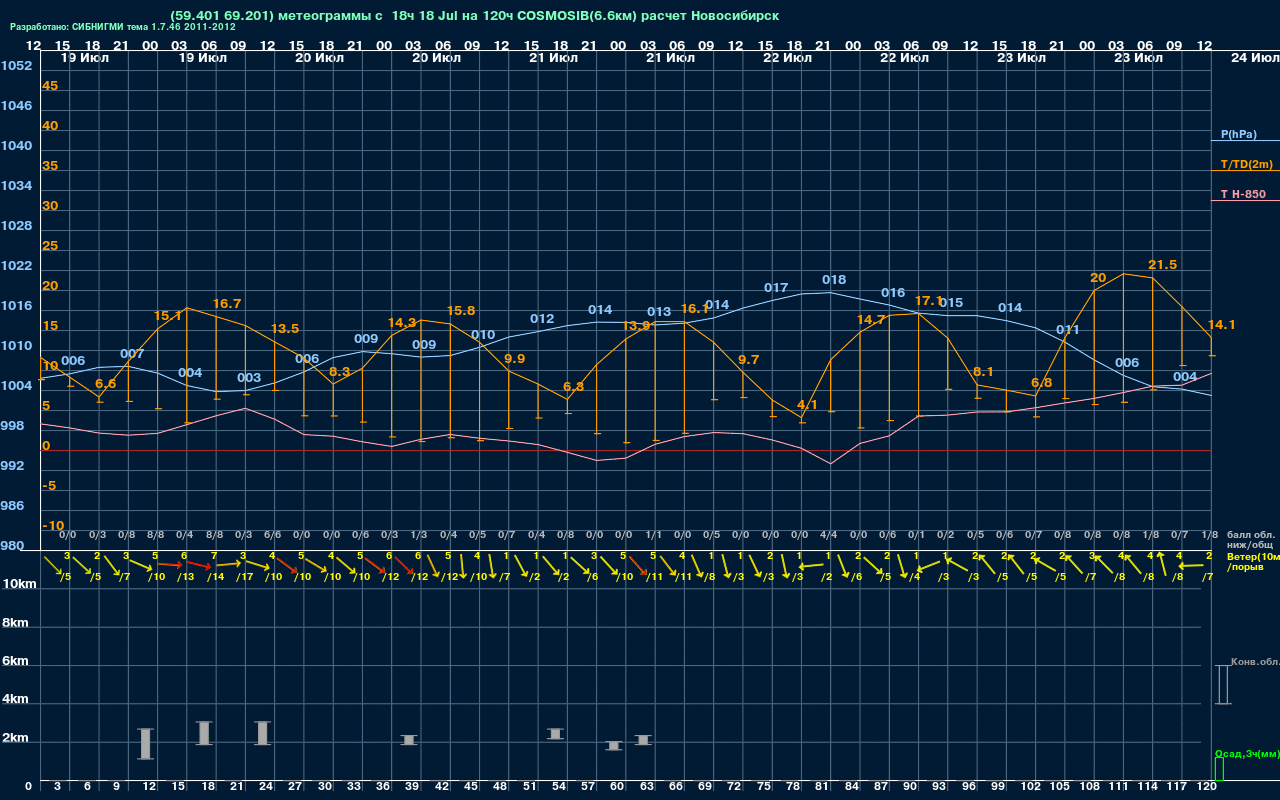
Task: Click the 4/4 cloud cover value
Action: tap(829, 535)
